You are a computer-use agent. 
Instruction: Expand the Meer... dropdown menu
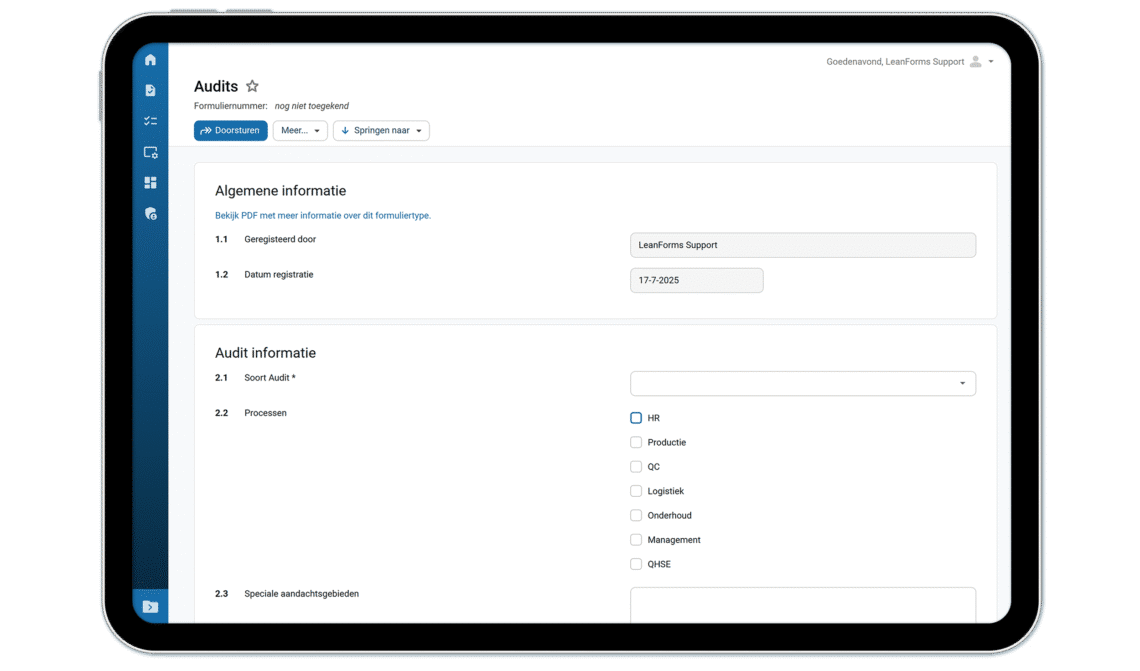300,130
